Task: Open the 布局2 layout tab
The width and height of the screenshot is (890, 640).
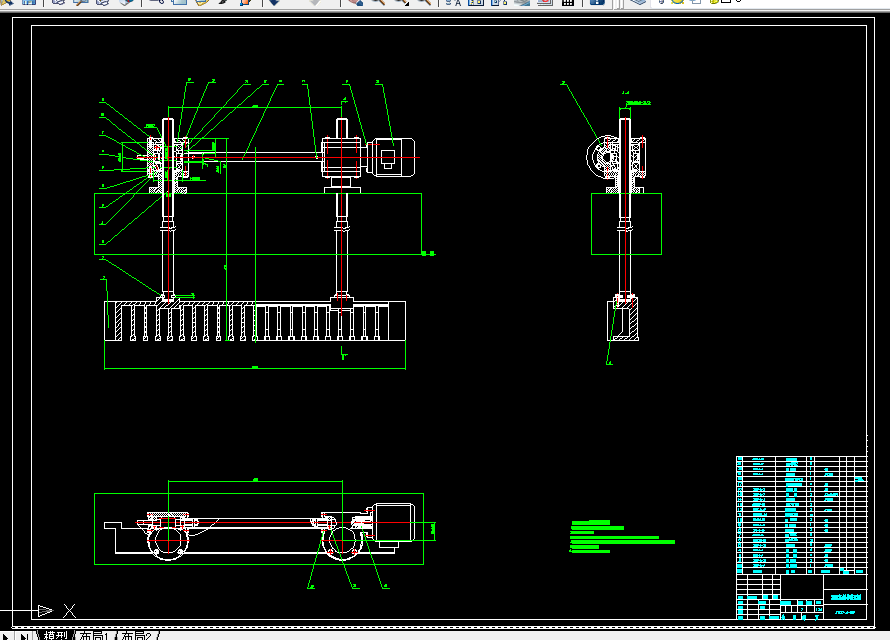Action: pyautogui.click(x=137, y=635)
